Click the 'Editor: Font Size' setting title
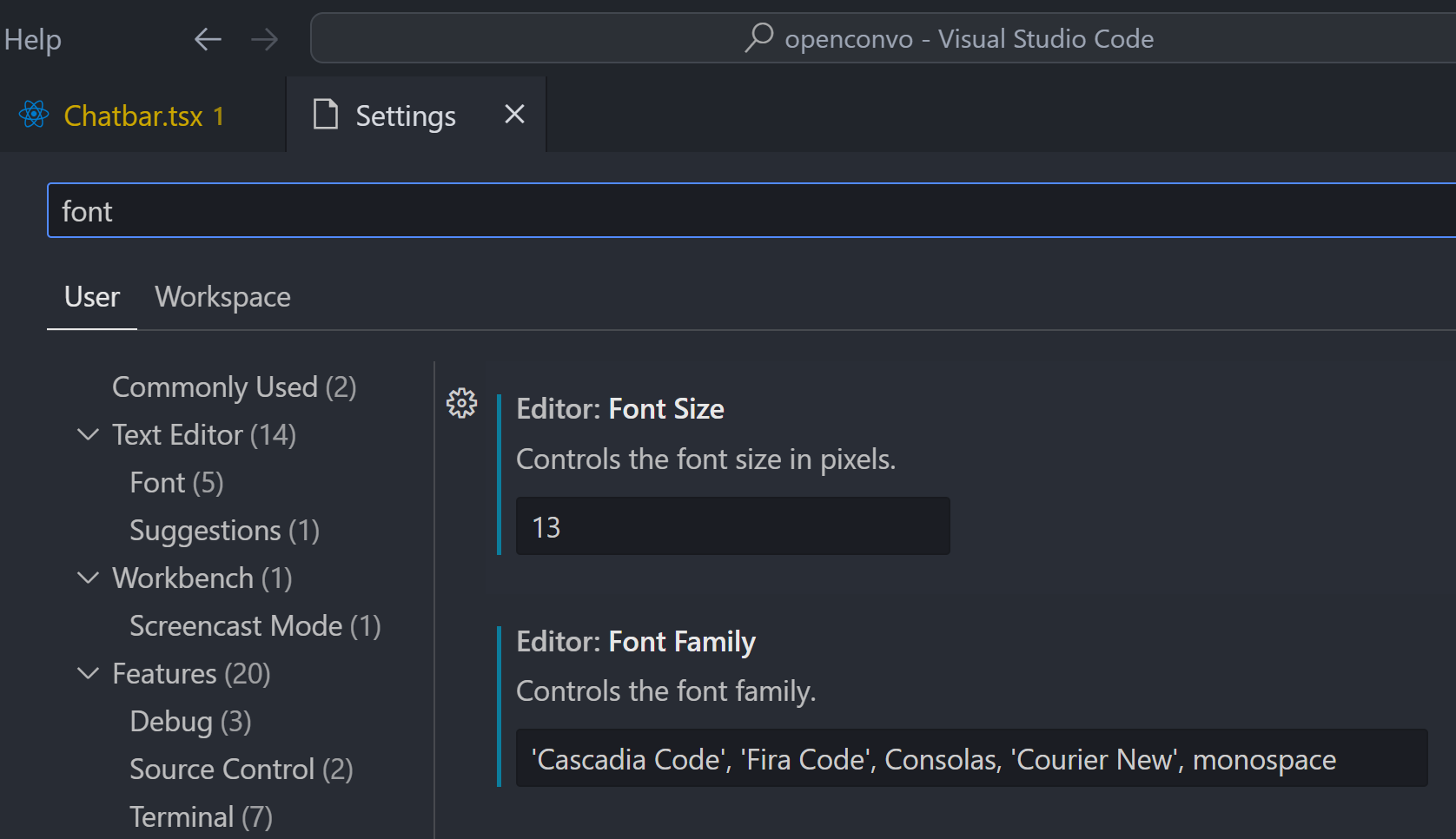The width and height of the screenshot is (1456, 839). 620,409
